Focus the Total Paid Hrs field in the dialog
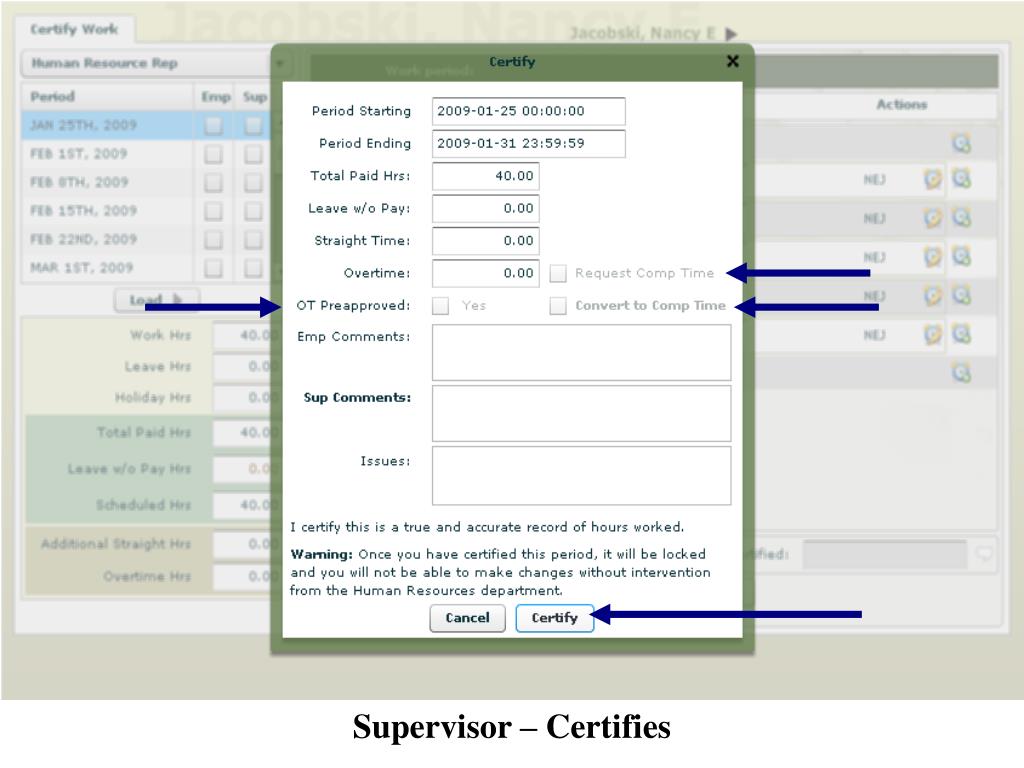Image resolution: width=1024 pixels, height=768 pixels. coord(486,176)
